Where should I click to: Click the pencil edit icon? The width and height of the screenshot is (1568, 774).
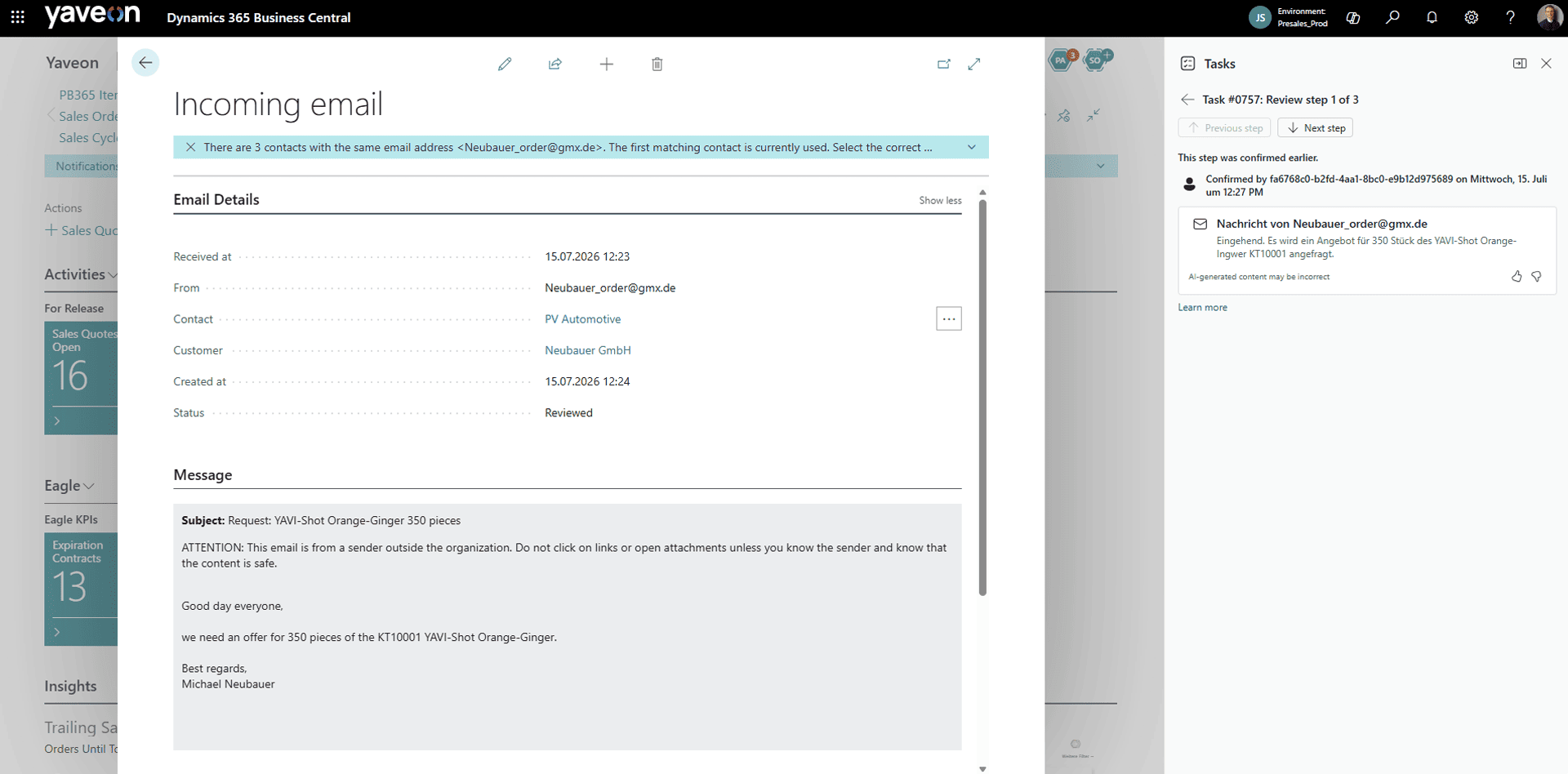pos(505,64)
